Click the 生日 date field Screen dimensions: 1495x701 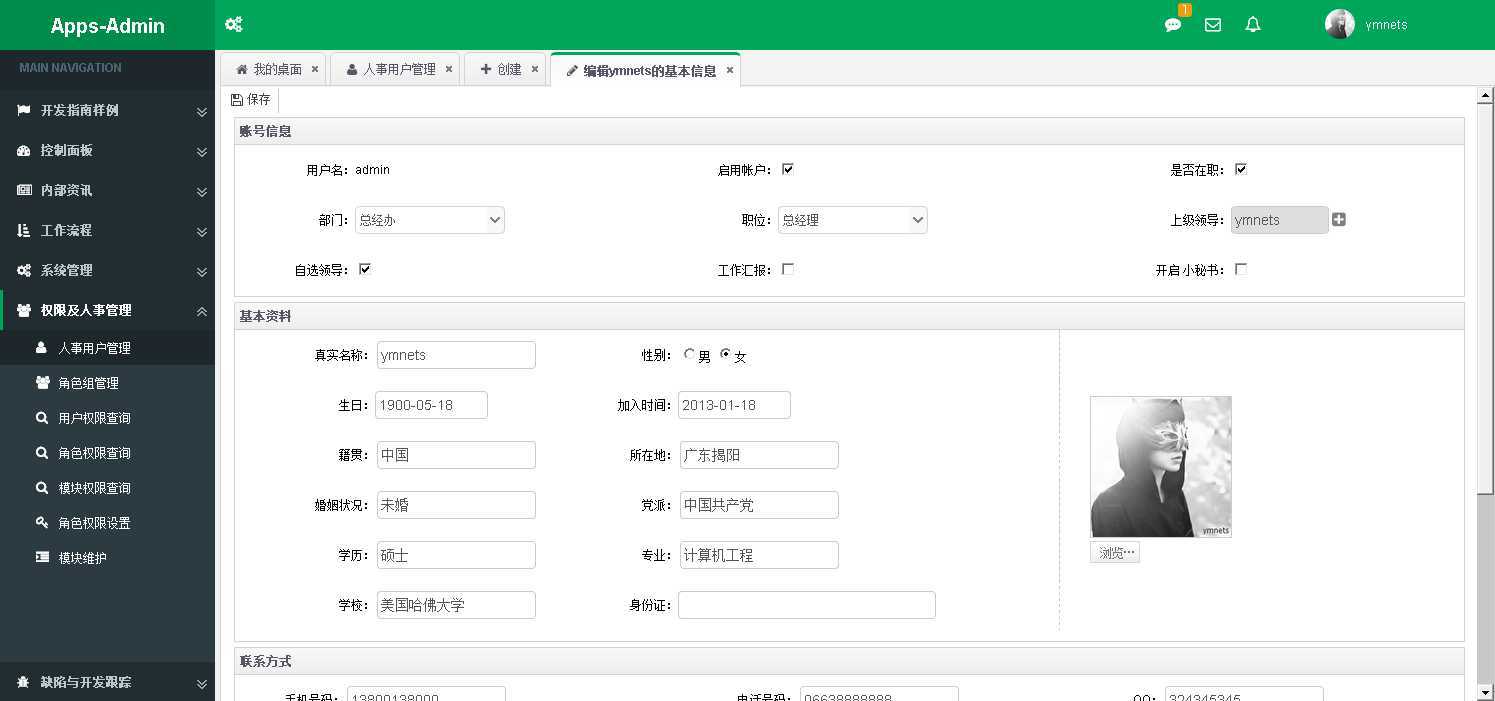431,405
